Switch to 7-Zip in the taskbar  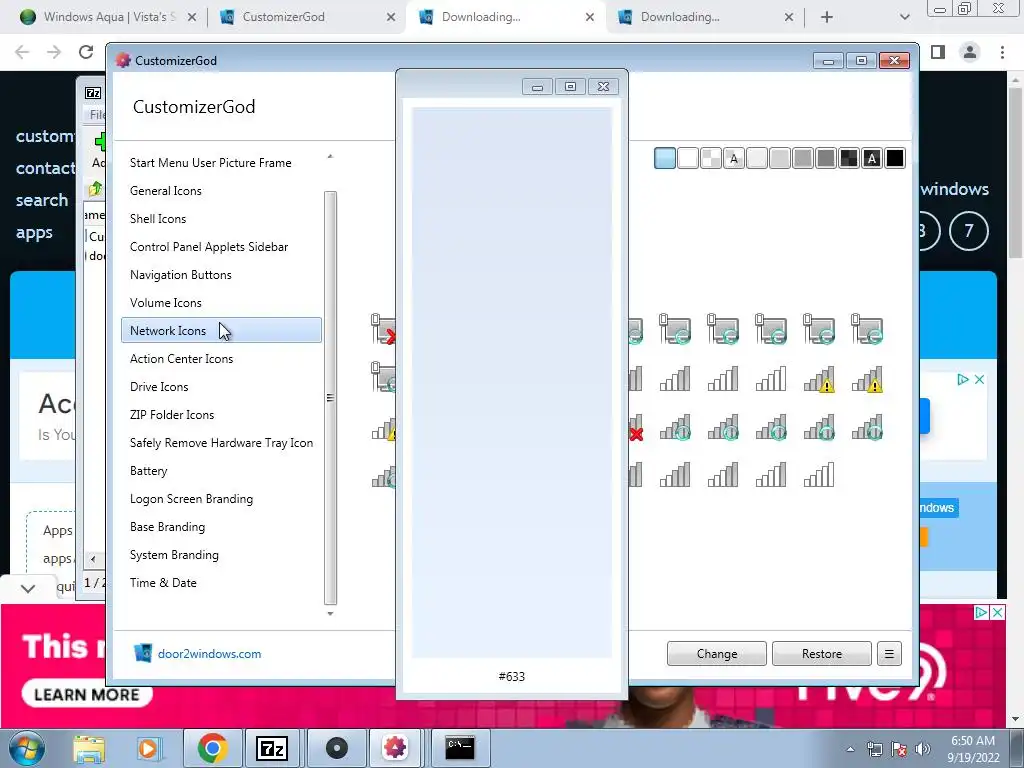272,748
